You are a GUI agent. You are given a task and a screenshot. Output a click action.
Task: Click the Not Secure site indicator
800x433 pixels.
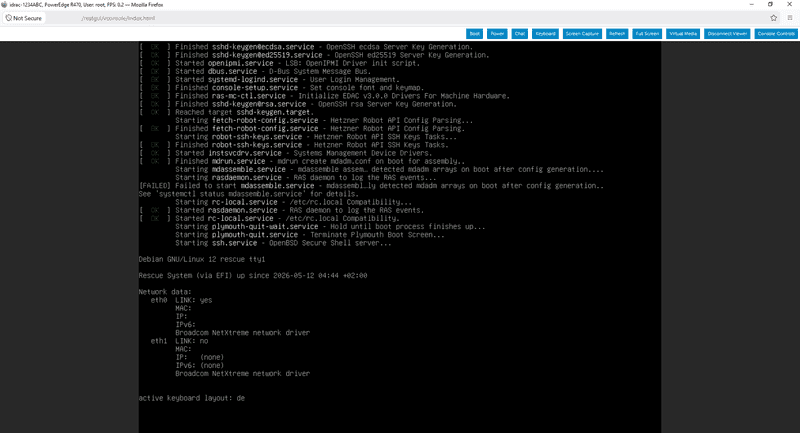pos(24,18)
